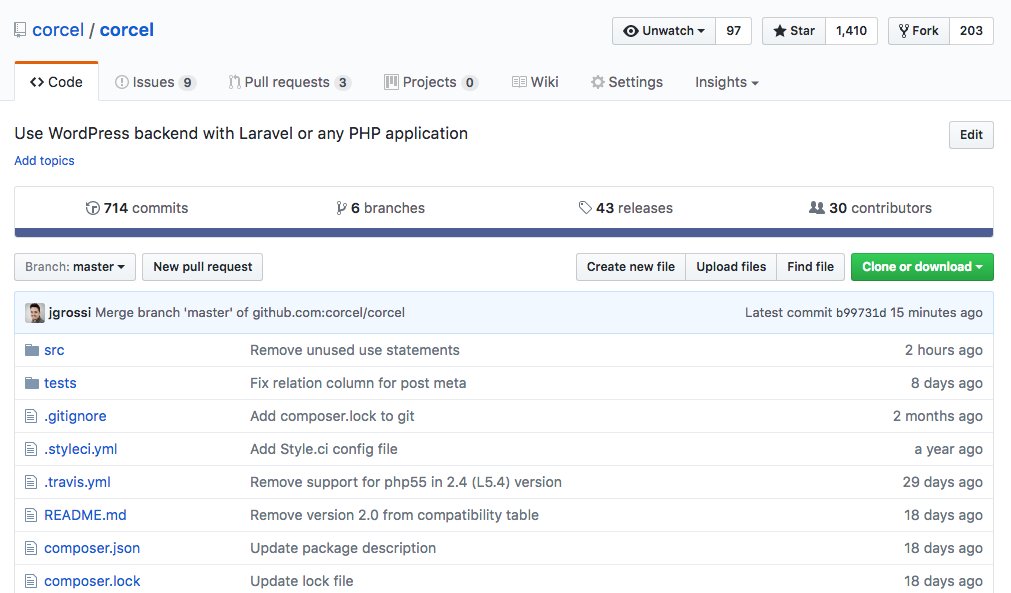Open commit 'Remove unused use statements'
Viewport: 1011px width, 593px height.
[355, 350]
